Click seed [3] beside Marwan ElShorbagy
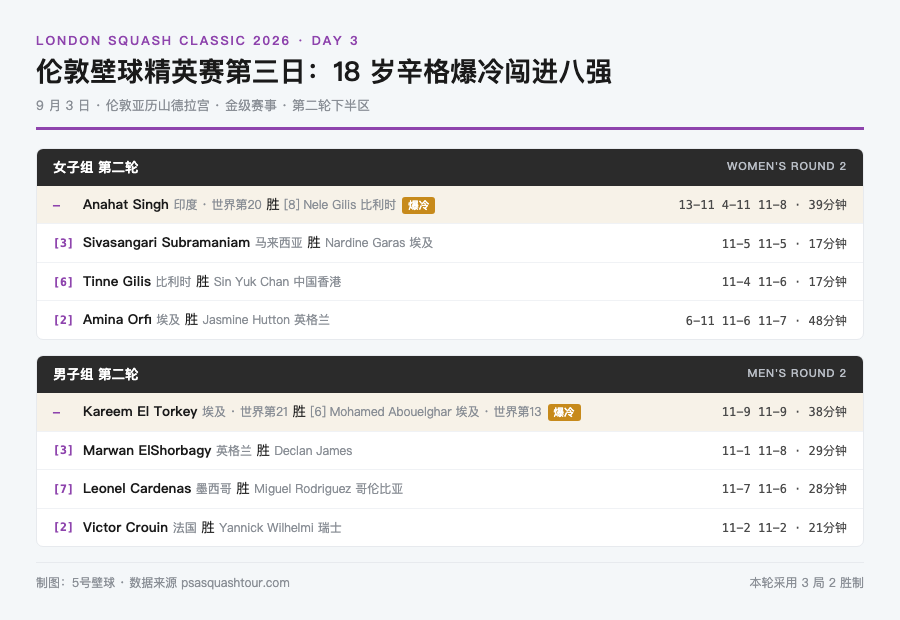Viewport: 900px width, 620px height. [x=63, y=451]
